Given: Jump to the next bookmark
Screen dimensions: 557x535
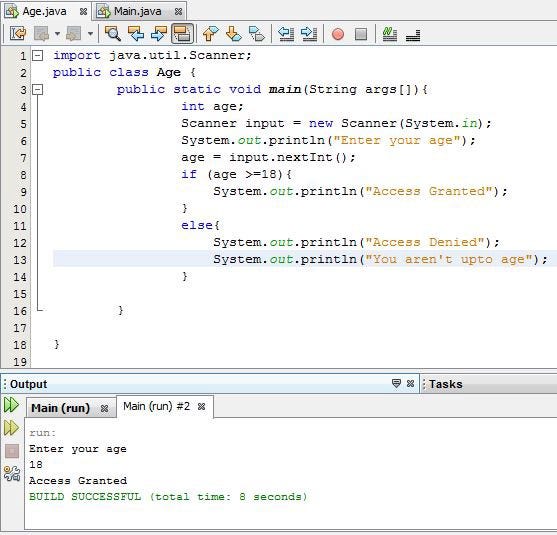Looking at the screenshot, I should pyautogui.click(x=233, y=34).
